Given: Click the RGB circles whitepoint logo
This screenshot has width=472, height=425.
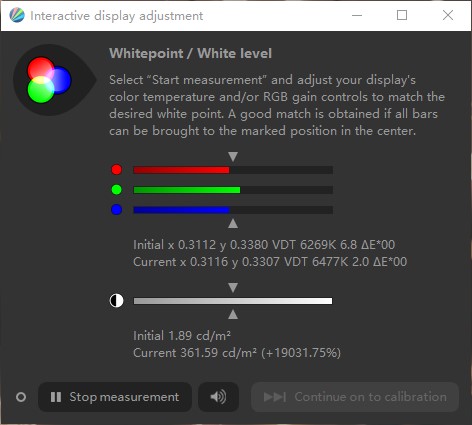Looking at the screenshot, I should (x=49, y=80).
